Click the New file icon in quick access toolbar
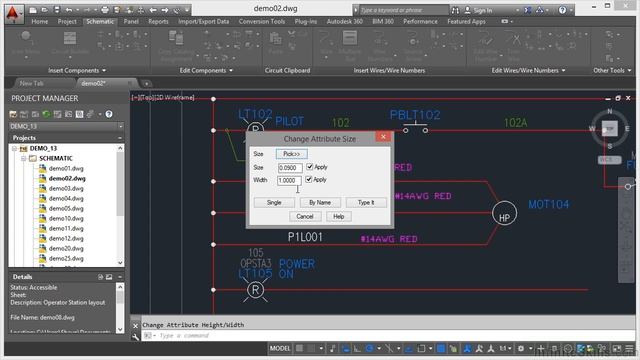640x360 pixels. [x=33, y=10]
